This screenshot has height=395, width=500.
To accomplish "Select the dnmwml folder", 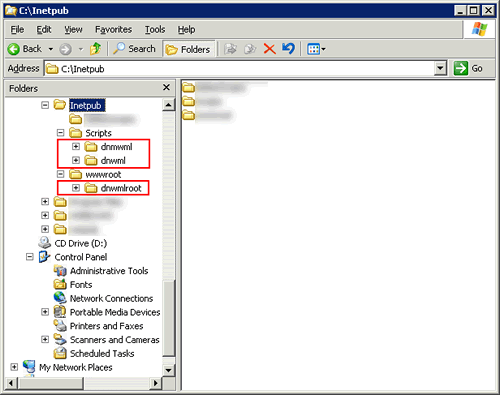I will (x=116, y=147).
